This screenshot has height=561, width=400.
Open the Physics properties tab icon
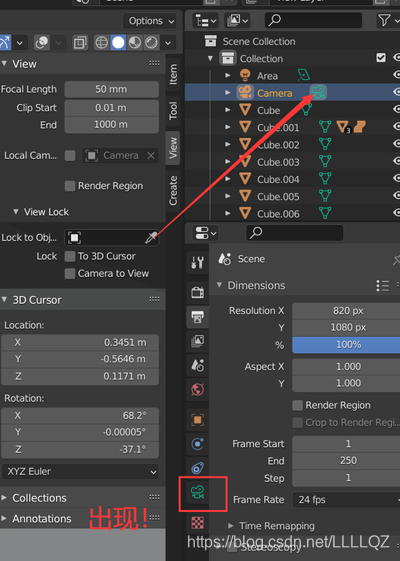pyautogui.click(x=197, y=444)
